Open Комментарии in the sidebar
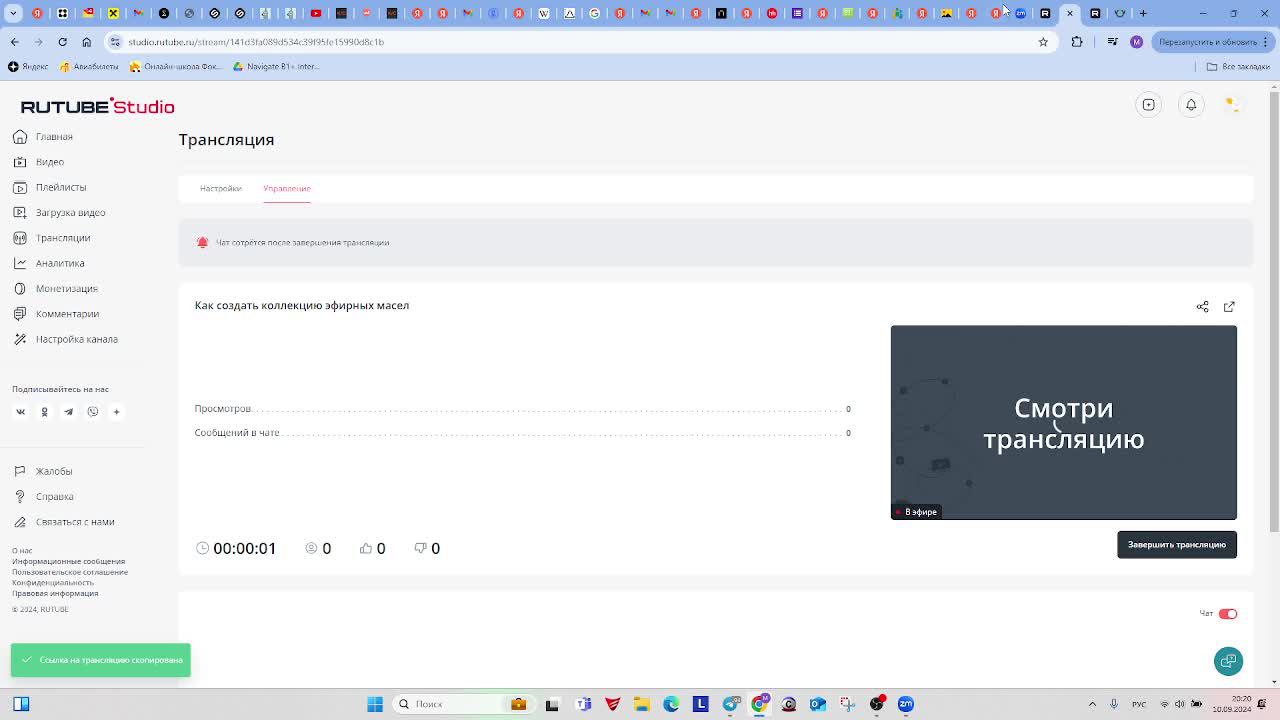This screenshot has width=1280, height=720. pyautogui.click(x=56, y=314)
